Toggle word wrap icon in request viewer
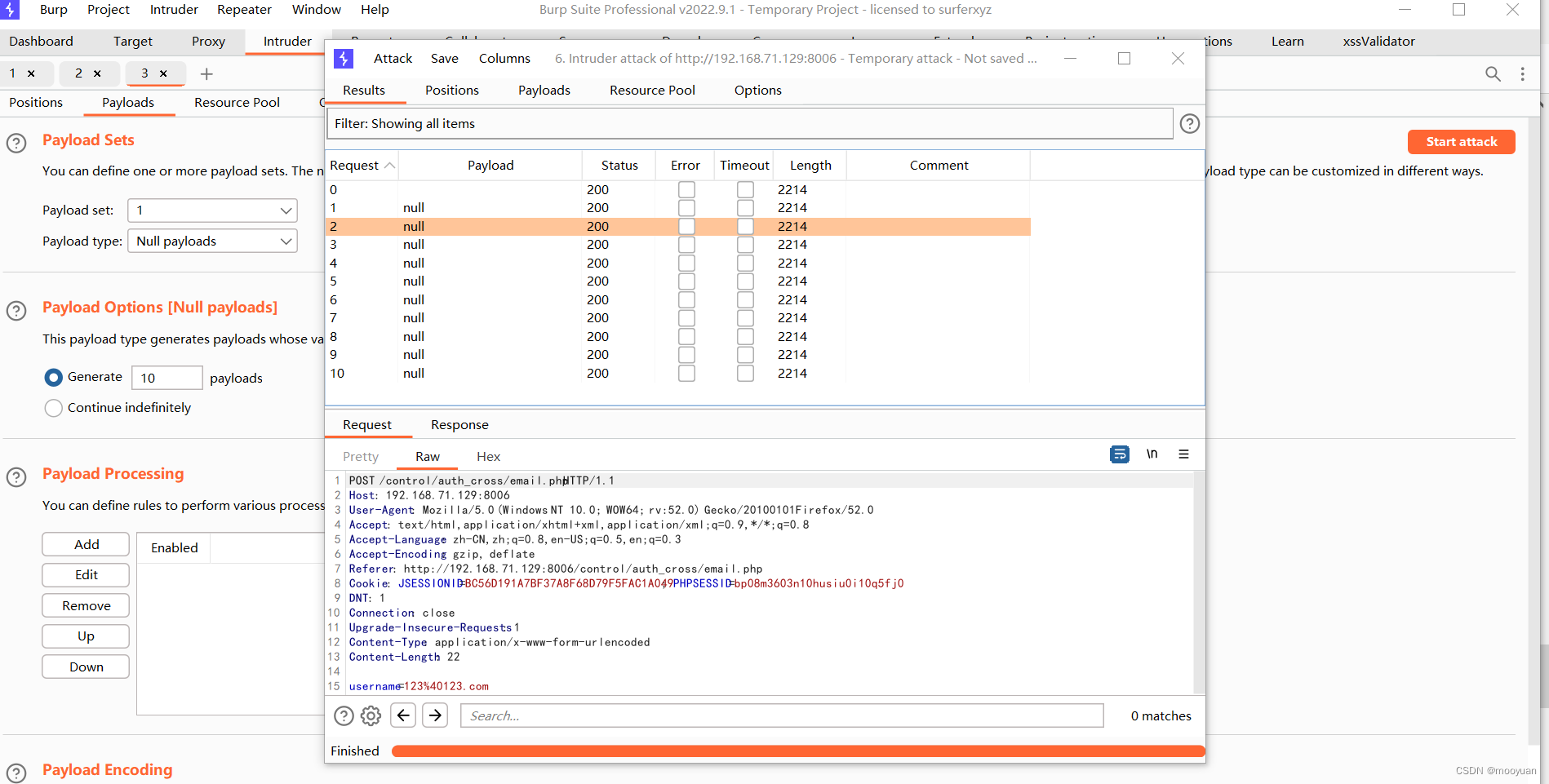 point(1120,454)
